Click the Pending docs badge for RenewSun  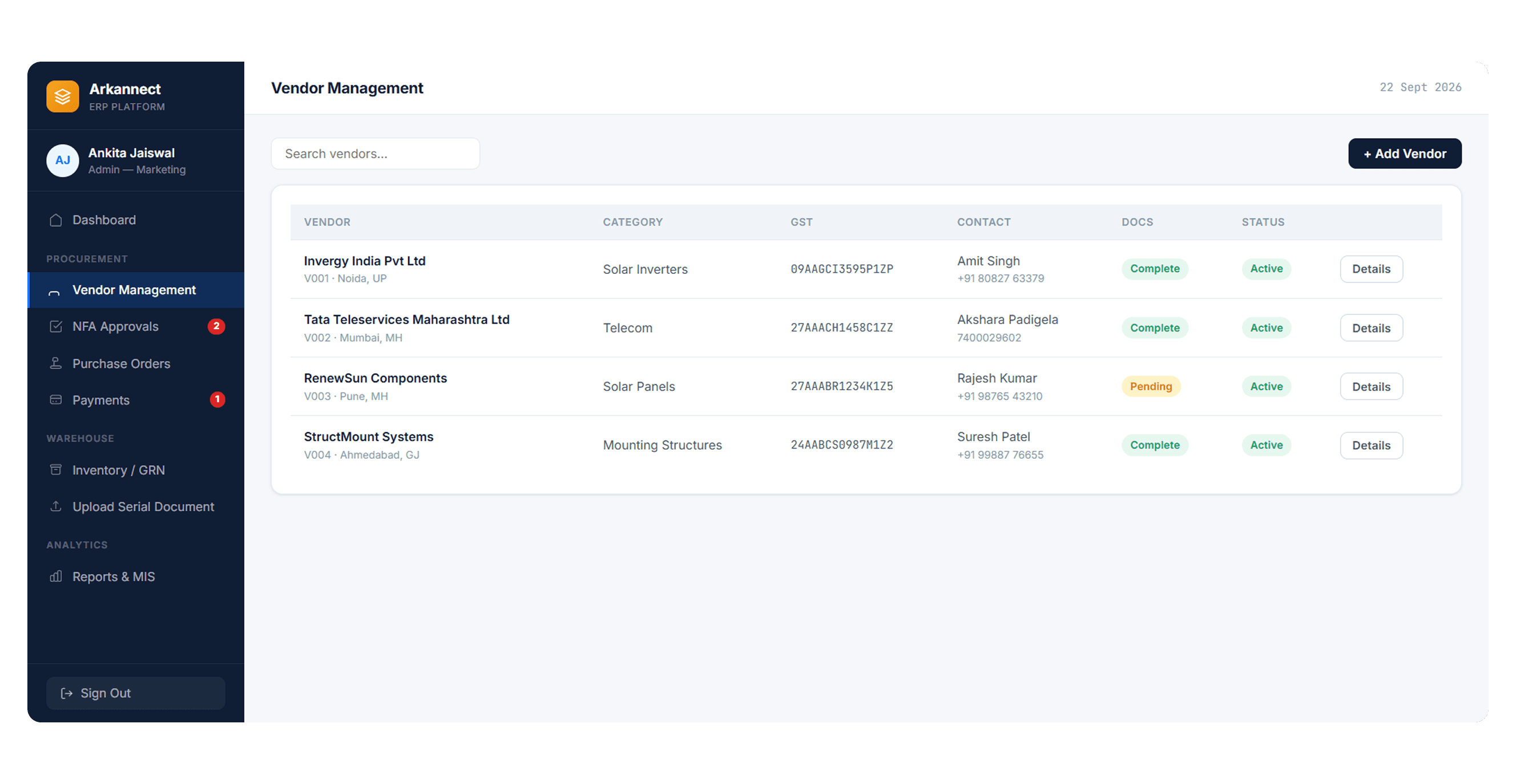tap(1151, 386)
